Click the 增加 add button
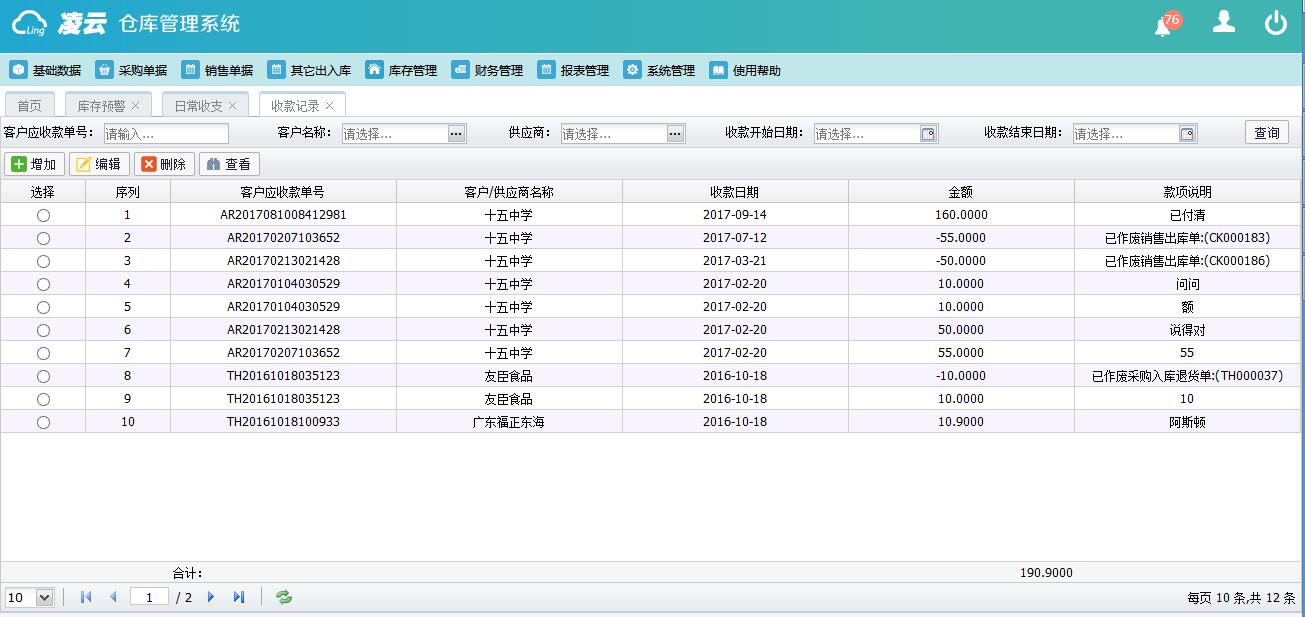The width and height of the screenshot is (1305, 617). click(34, 164)
